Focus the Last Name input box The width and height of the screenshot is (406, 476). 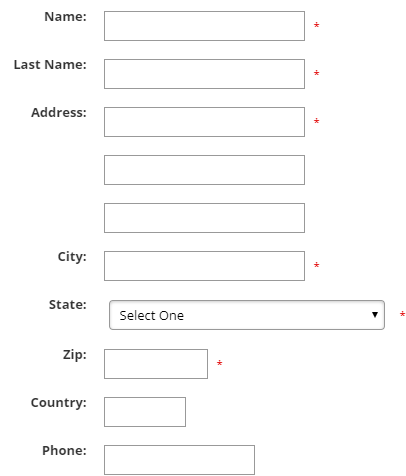point(204,74)
